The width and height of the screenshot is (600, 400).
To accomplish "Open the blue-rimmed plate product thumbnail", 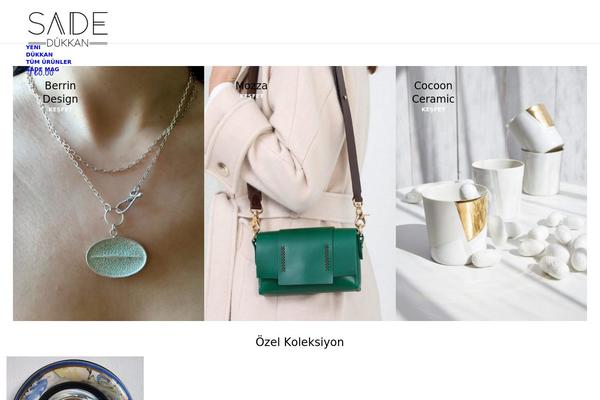I will tap(75, 378).
